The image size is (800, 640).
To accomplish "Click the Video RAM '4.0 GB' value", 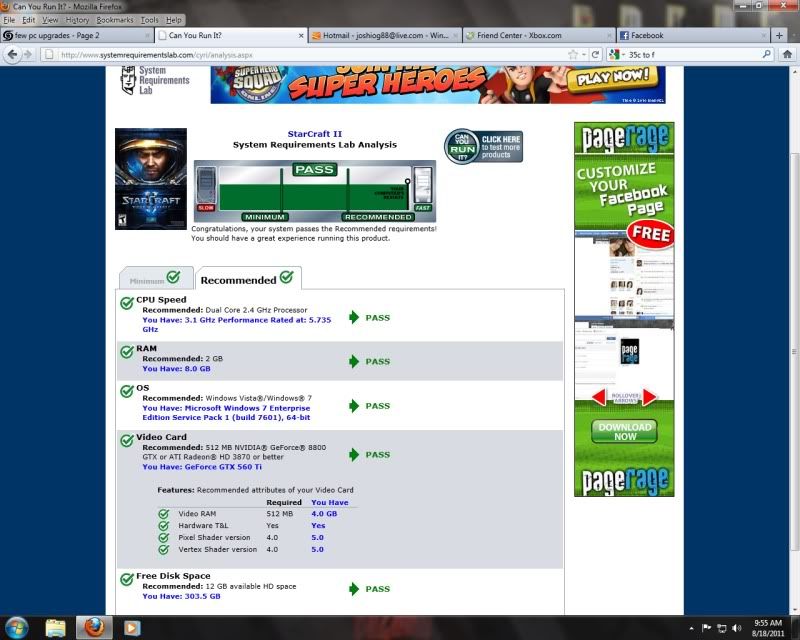I will tap(324, 513).
